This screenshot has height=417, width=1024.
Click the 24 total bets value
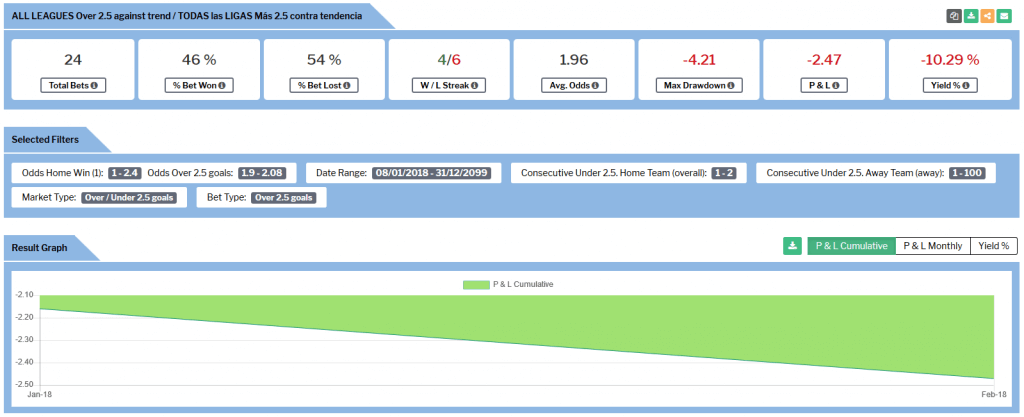[x=73, y=60]
